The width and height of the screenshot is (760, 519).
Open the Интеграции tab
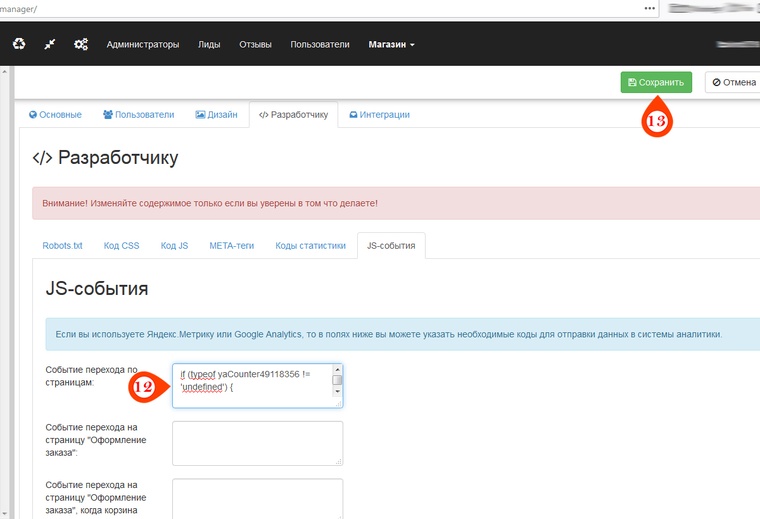379,115
